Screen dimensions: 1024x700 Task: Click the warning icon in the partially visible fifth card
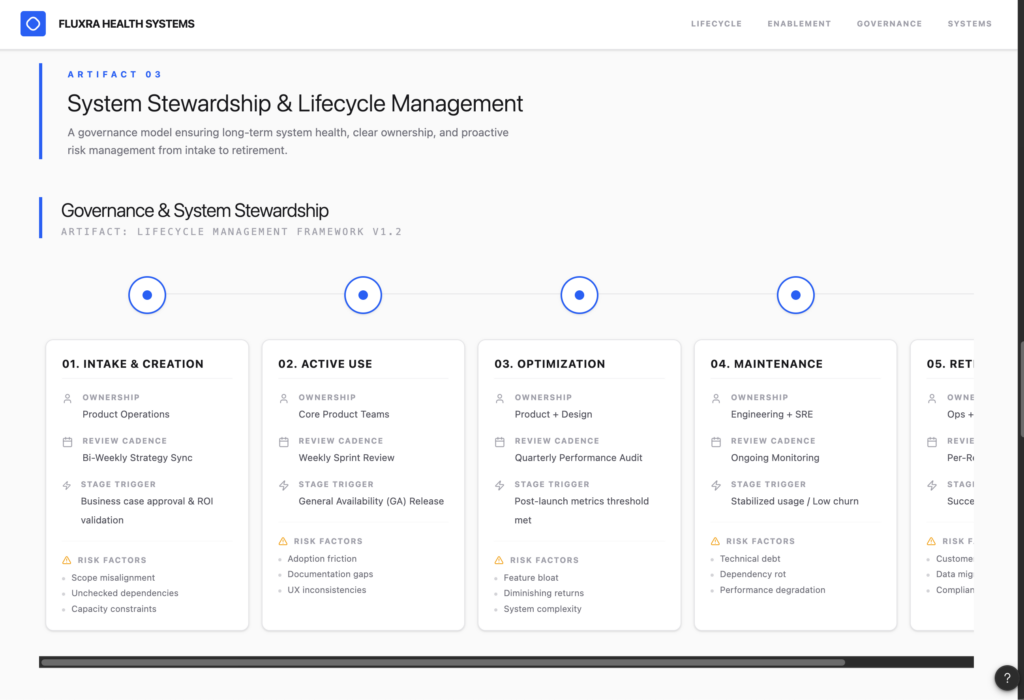(x=931, y=541)
